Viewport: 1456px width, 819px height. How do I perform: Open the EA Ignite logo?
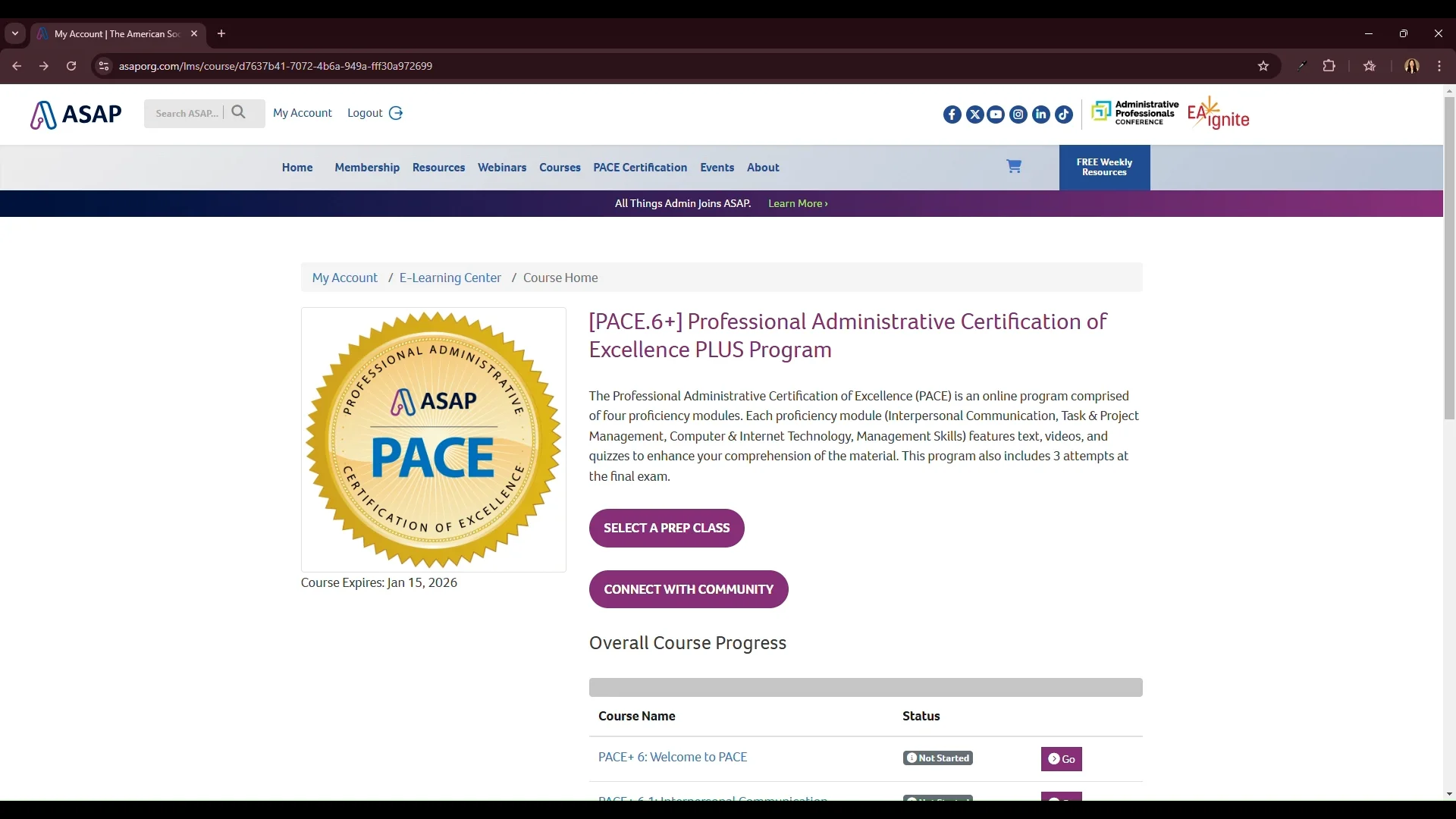tap(1219, 113)
